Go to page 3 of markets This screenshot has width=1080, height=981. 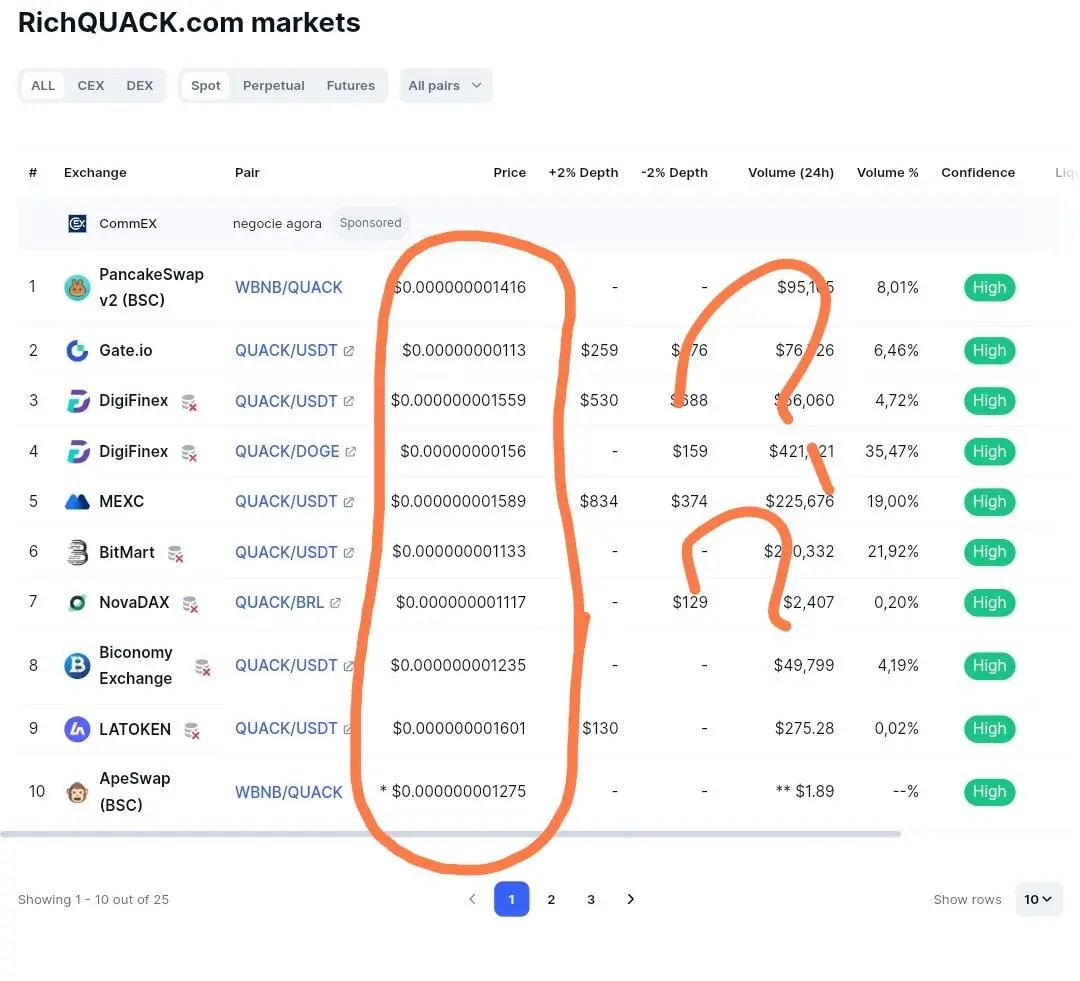pyautogui.click(x=590, y=899)
